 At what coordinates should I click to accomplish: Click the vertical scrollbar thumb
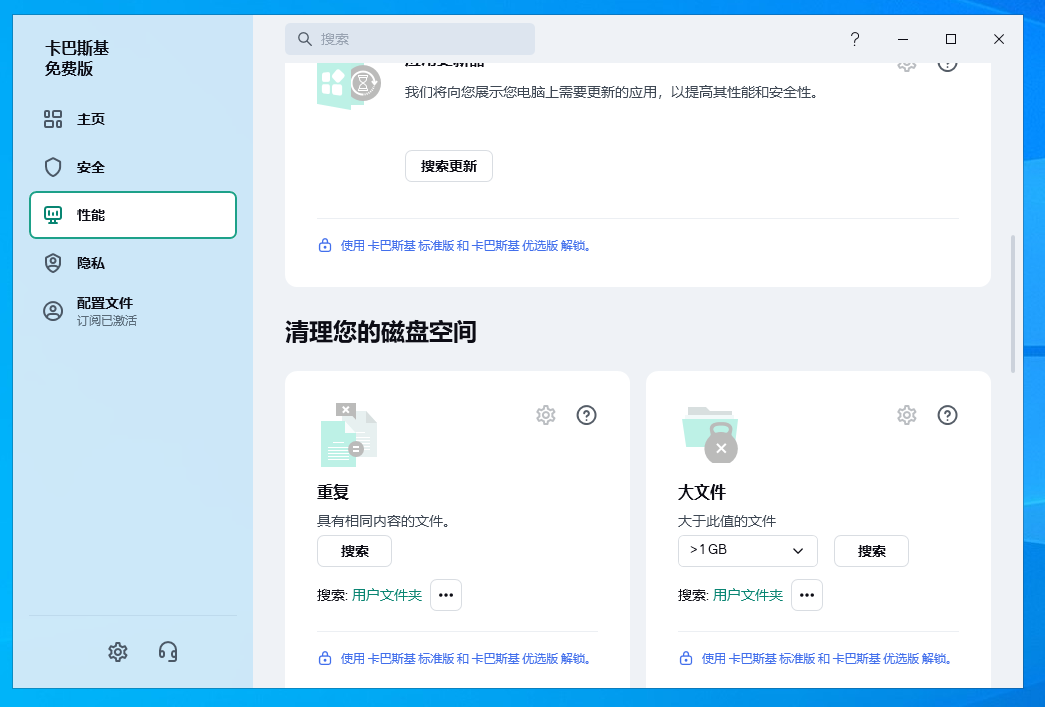coord(1013,304)
